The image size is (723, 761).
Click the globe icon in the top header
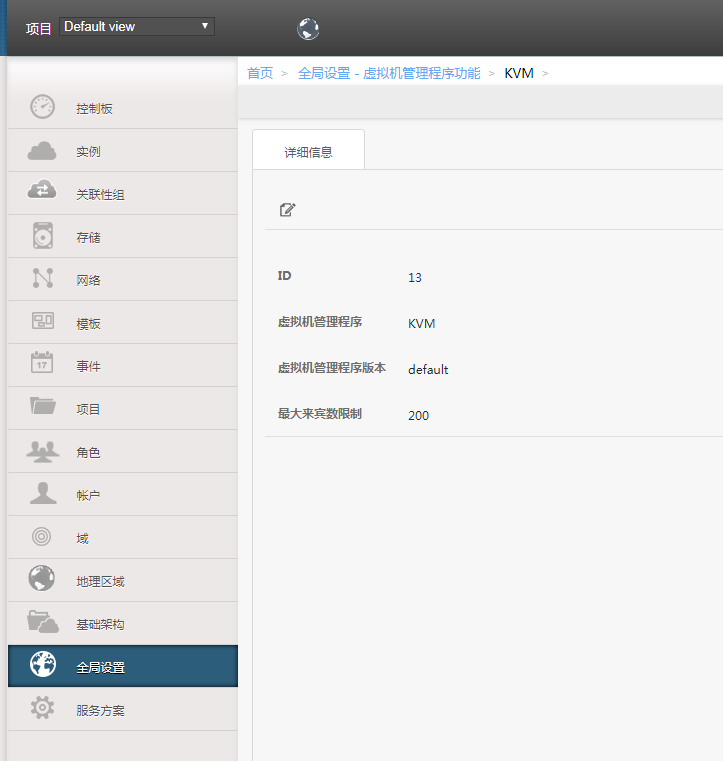(x=308, y=29)
